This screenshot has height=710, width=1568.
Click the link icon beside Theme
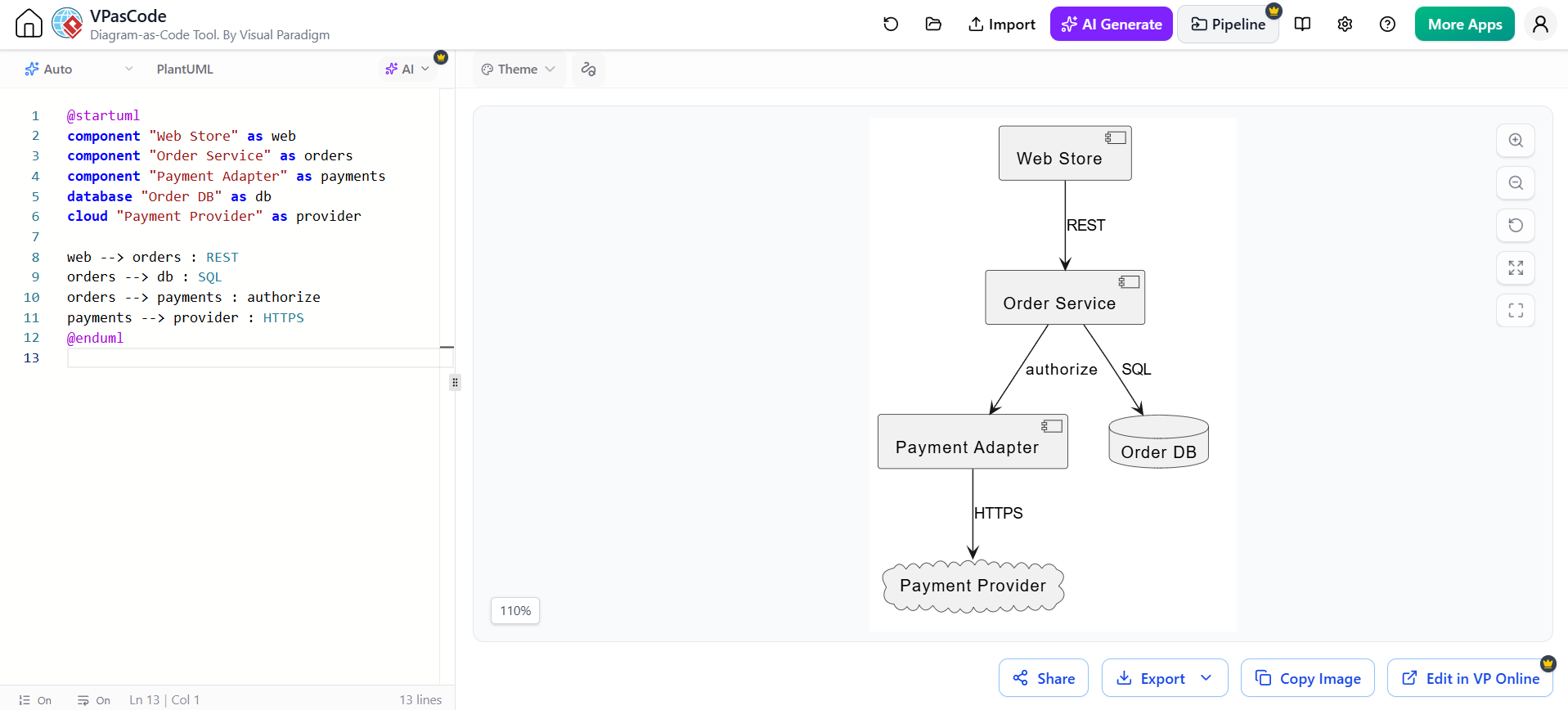tap(588, 69)
